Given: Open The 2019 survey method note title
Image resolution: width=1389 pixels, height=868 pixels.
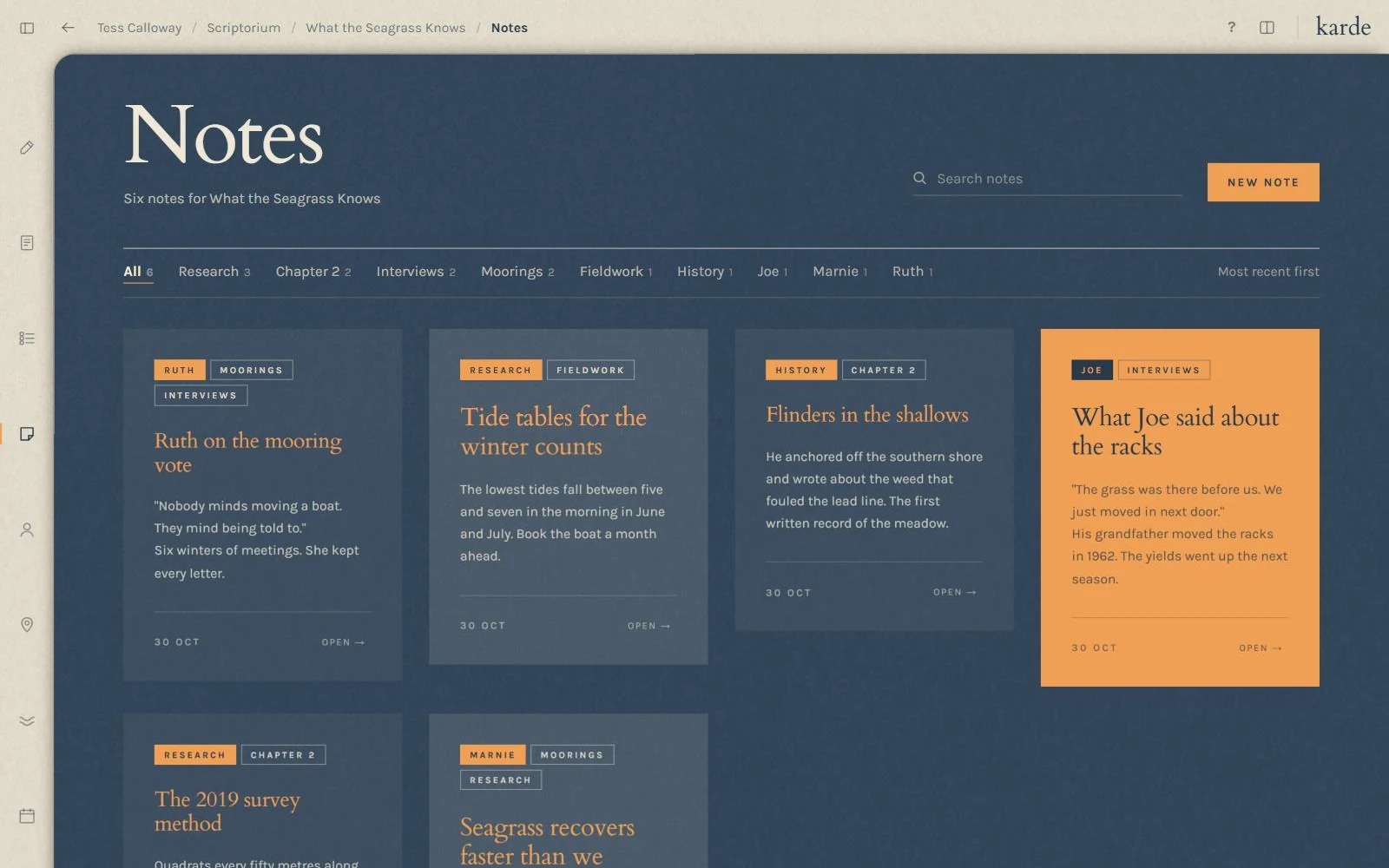Looking at the screenshot, I should pos(227,811).
